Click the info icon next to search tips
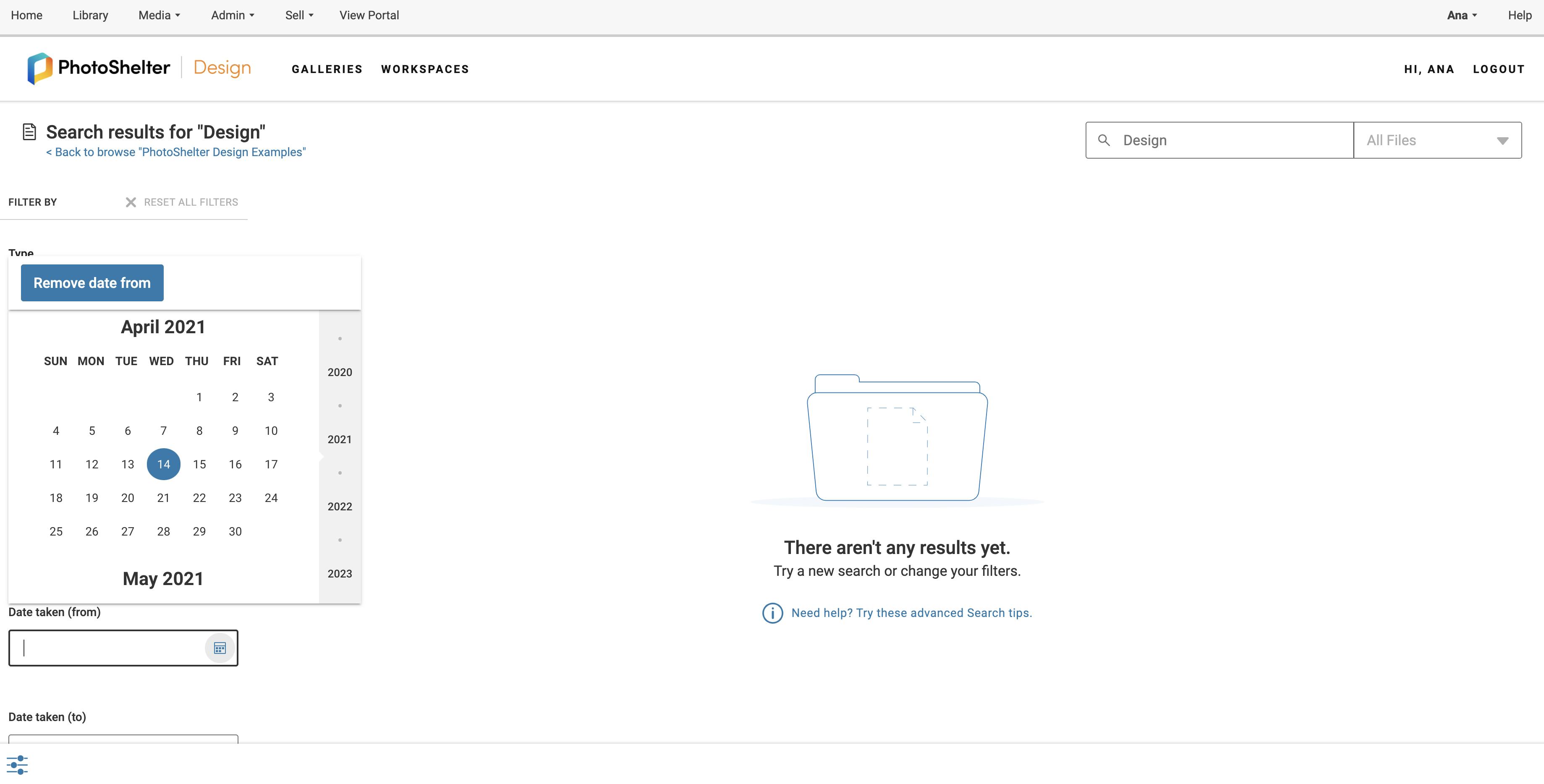 coord(772,613)
